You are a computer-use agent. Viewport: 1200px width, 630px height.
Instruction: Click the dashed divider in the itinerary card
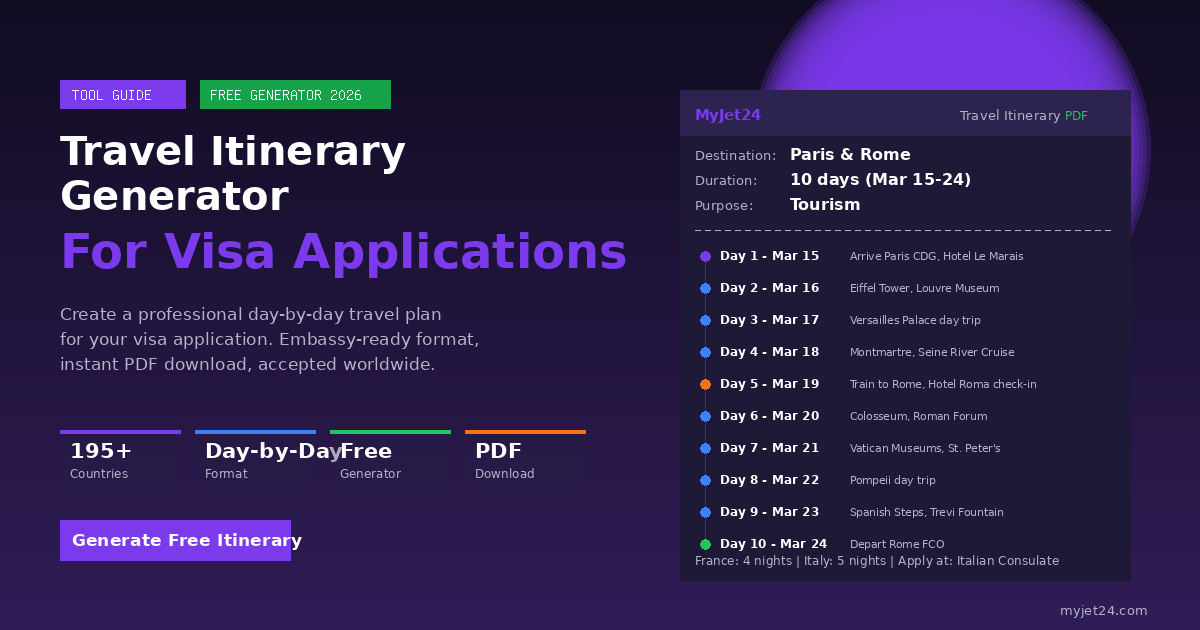point(900,229)
